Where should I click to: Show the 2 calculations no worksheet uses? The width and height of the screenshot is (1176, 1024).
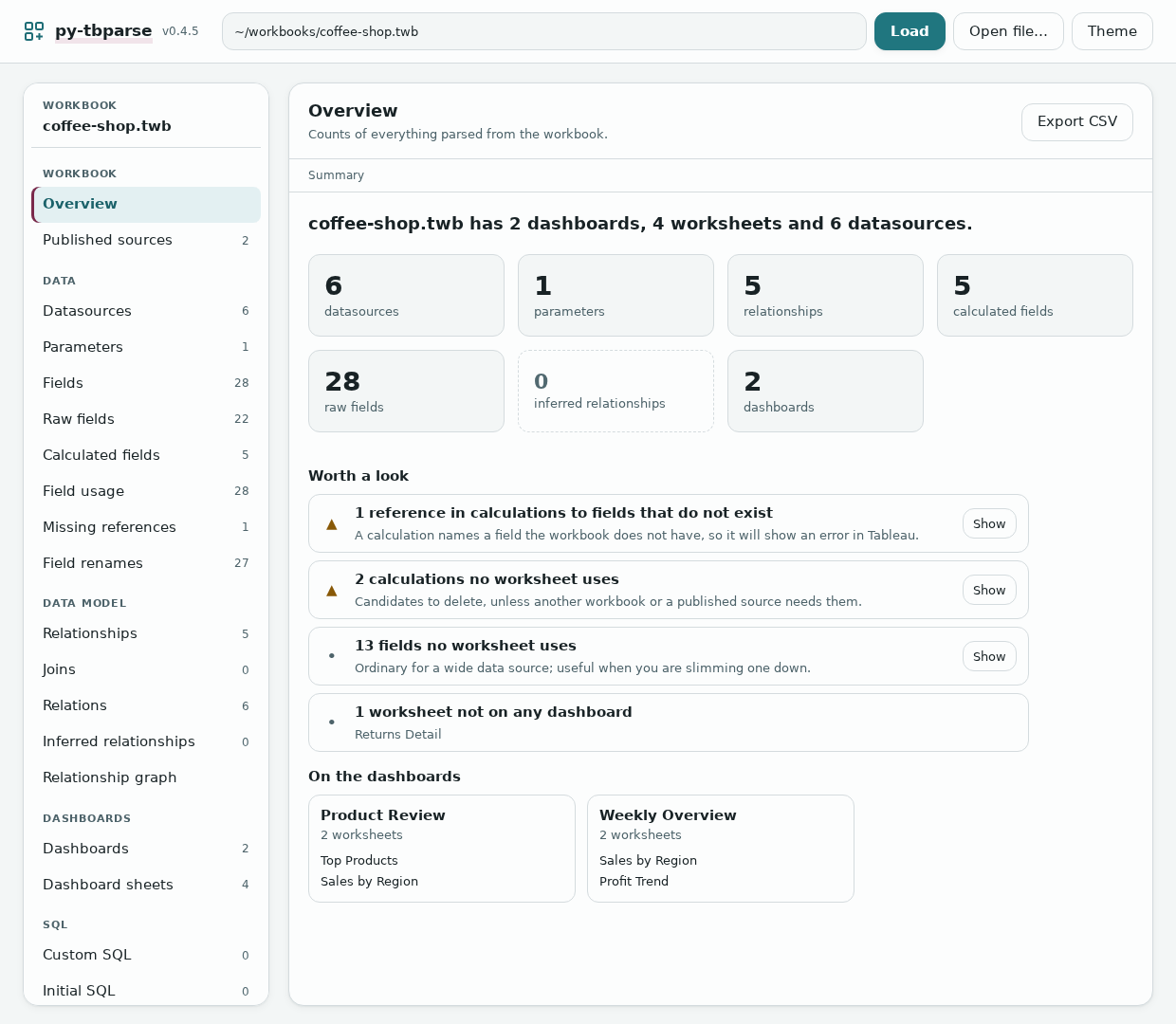[989, 590]
